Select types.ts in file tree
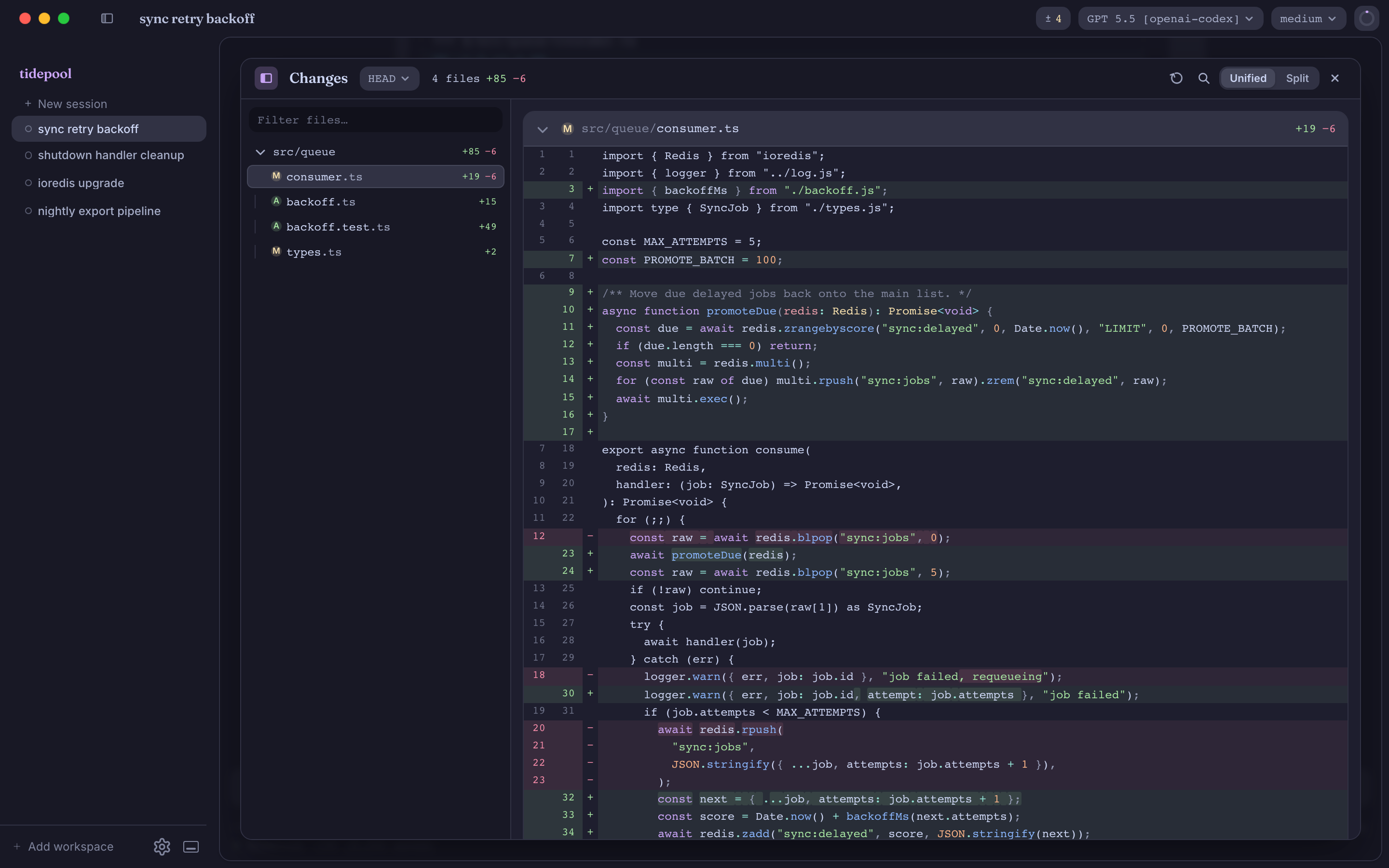 (375, 252)
